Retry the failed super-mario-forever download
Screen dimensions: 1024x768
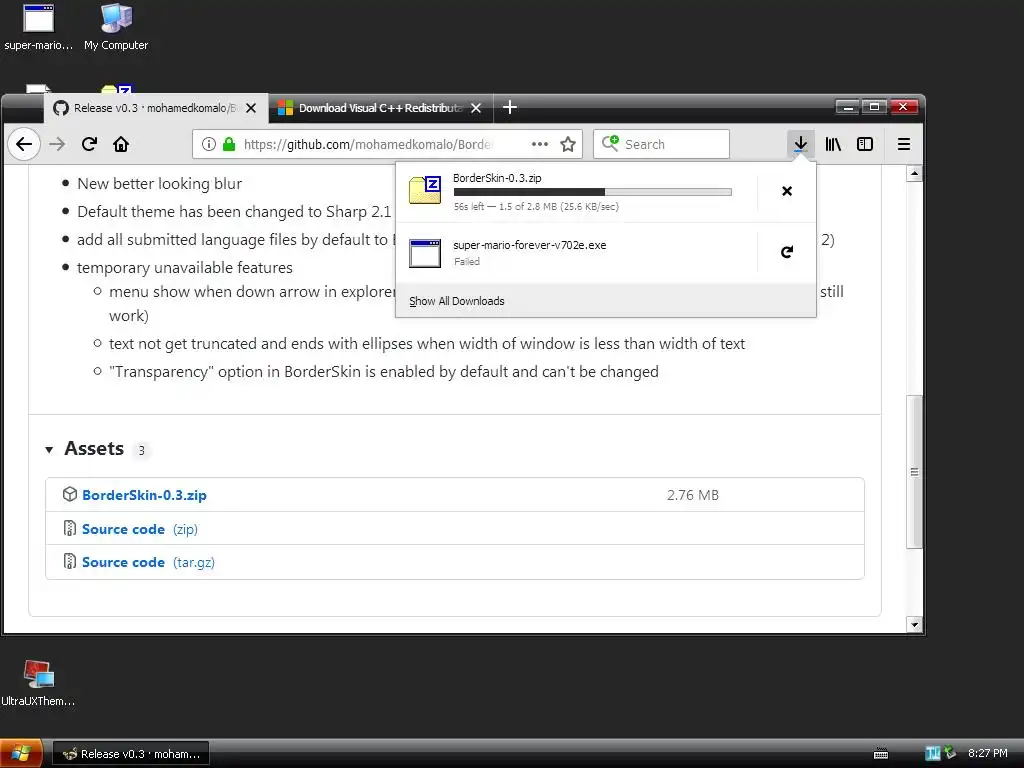[787, 252]
